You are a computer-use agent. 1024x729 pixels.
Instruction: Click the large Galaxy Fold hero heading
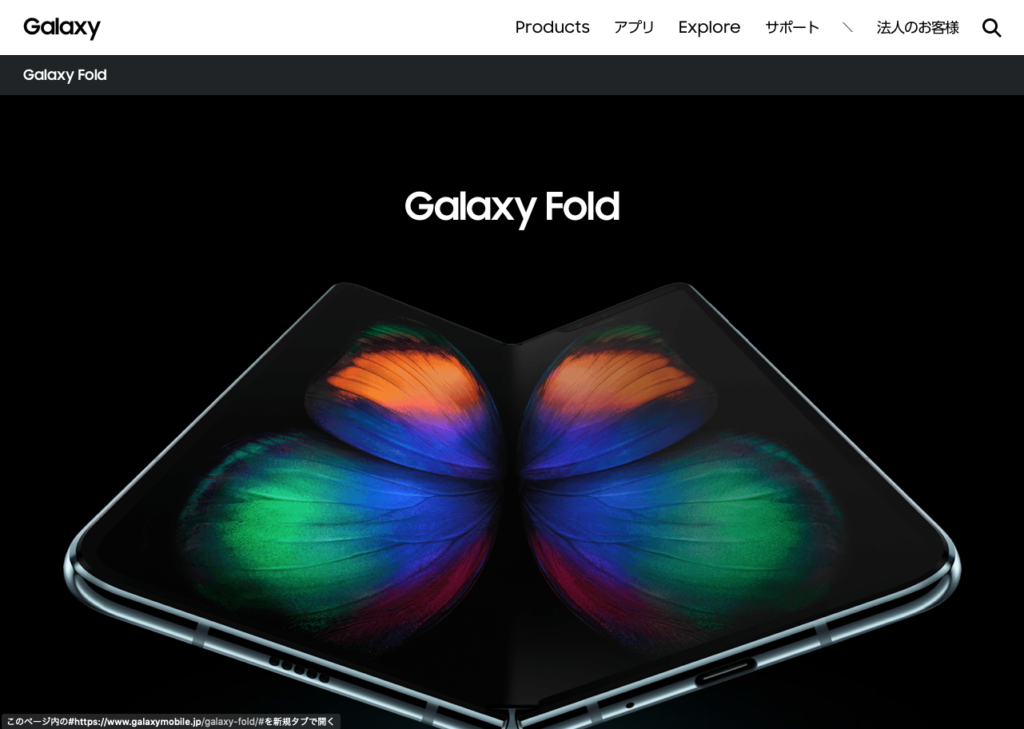(512, 208)
